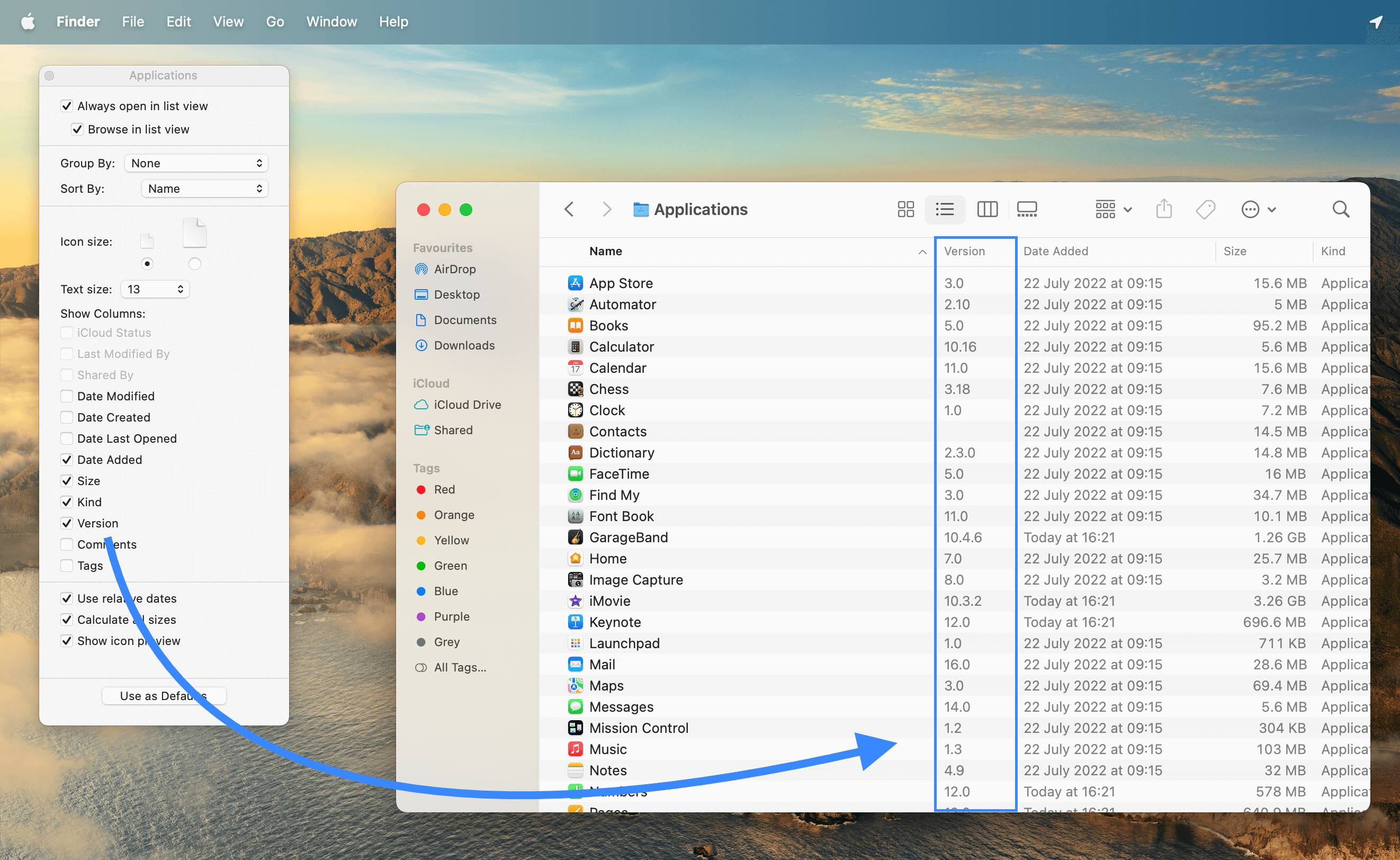Switch to gallery view icon

1027,209
